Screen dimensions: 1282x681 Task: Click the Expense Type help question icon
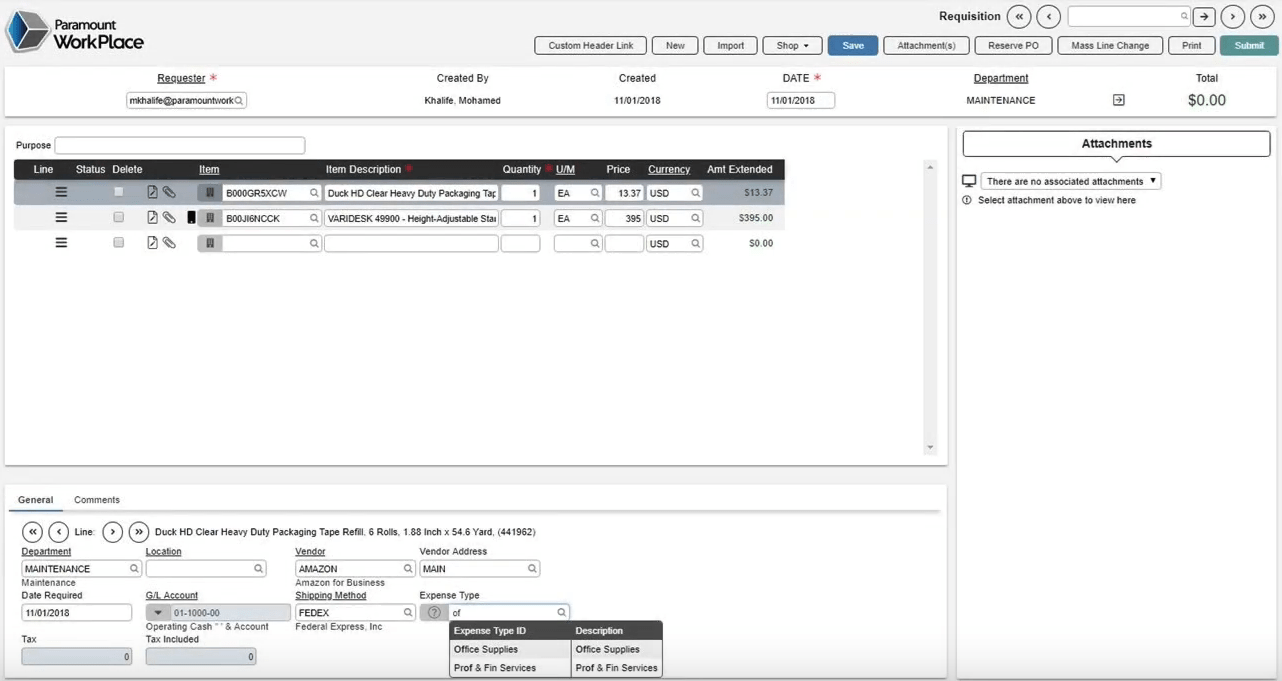click(434, 613)
